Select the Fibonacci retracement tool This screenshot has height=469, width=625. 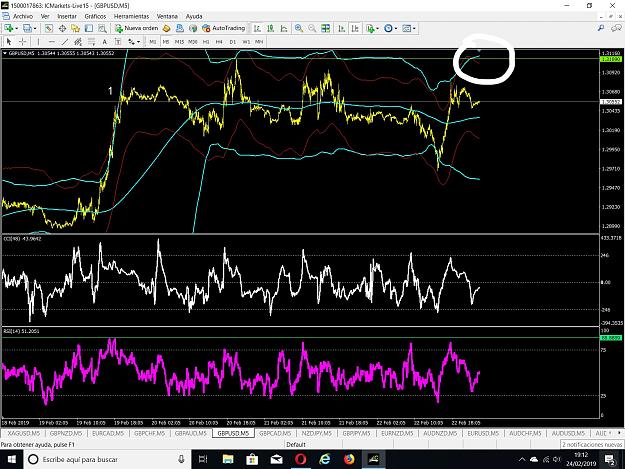[91, 41]
